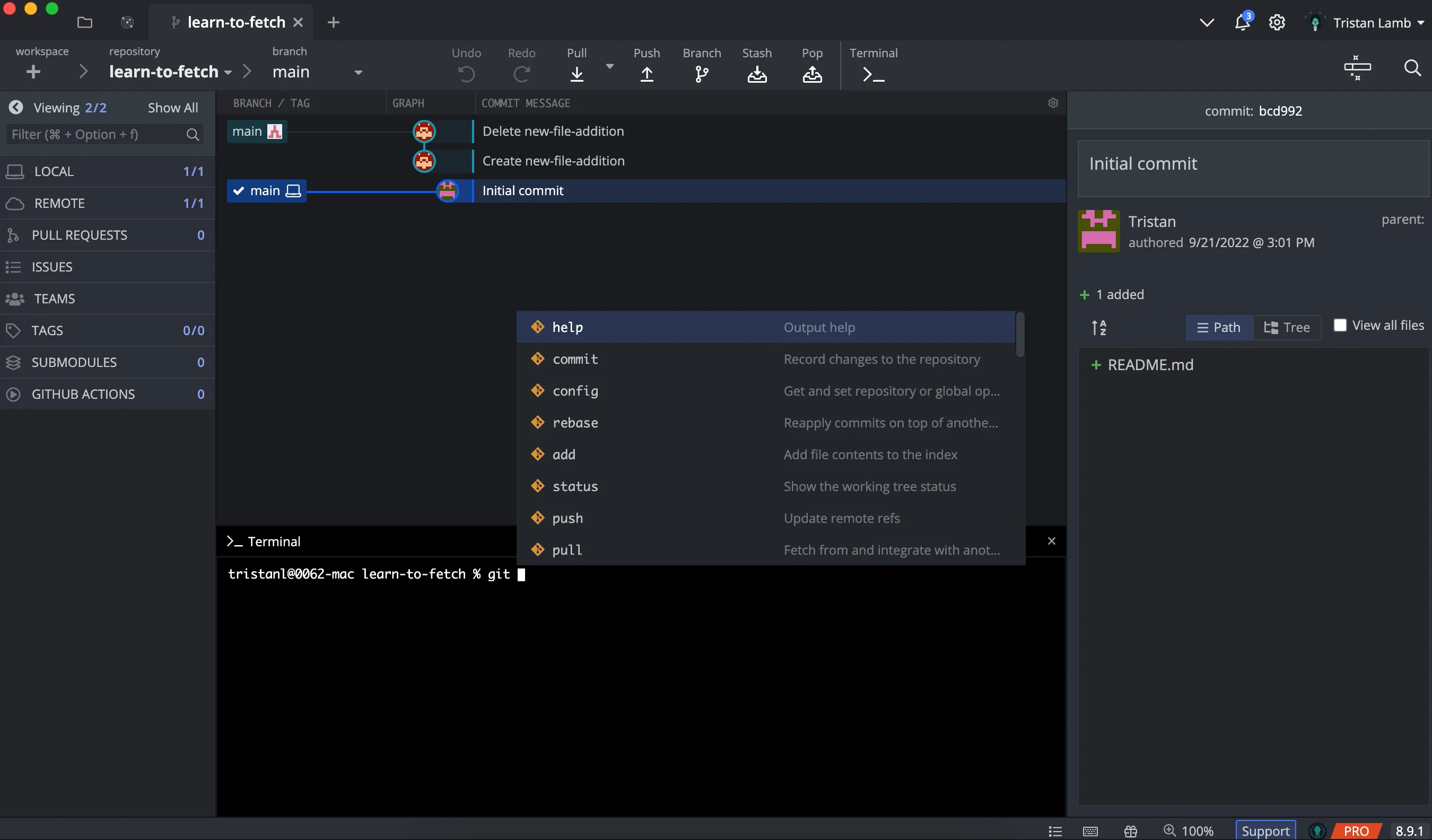
Task: Open notifications bell icon
Action: pos(1242,23)
